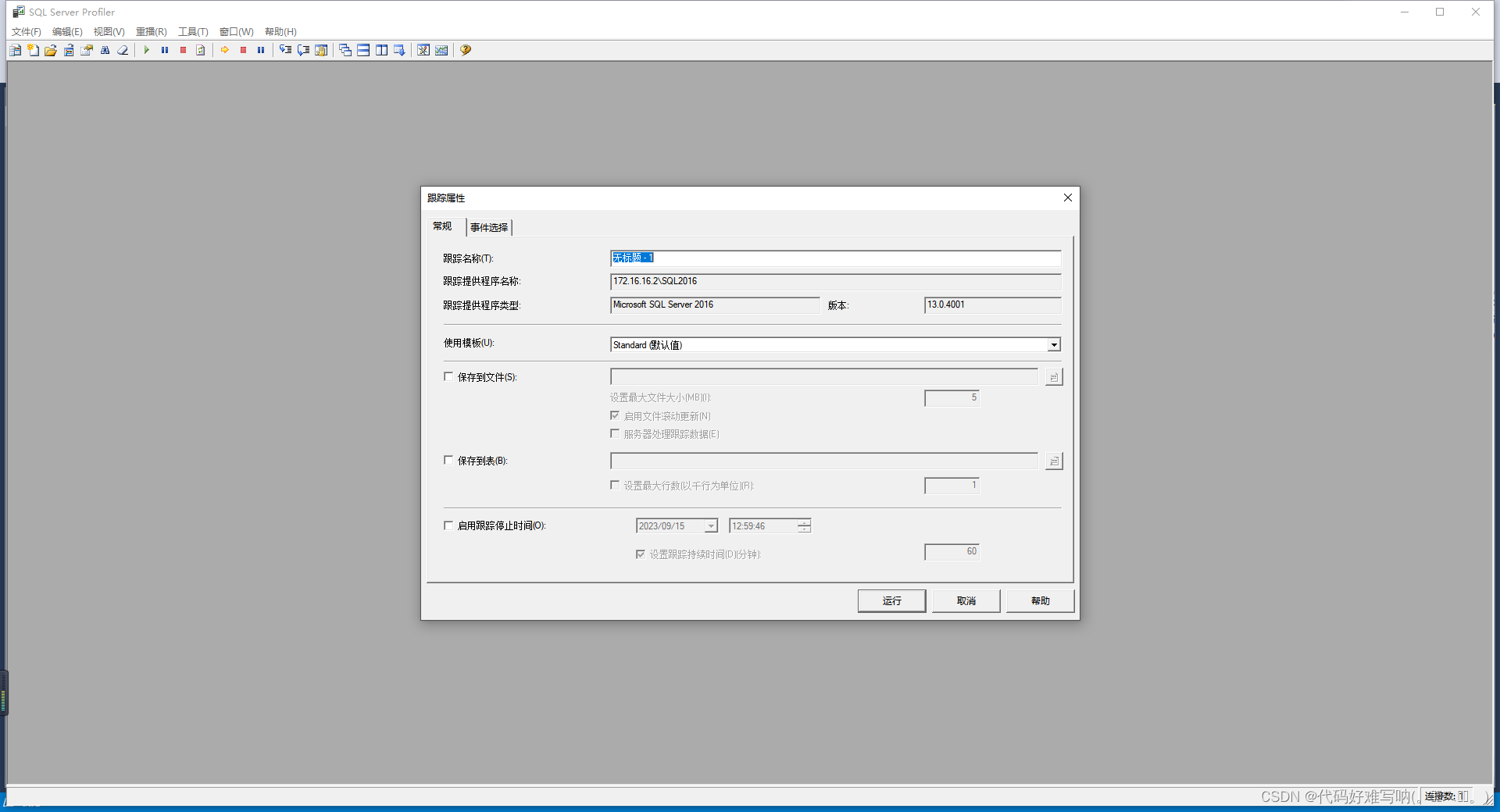The width and height of the screenshot is (1500, 812).
Task: Open a trace file via the folder icon
Action: pos(51,50)
